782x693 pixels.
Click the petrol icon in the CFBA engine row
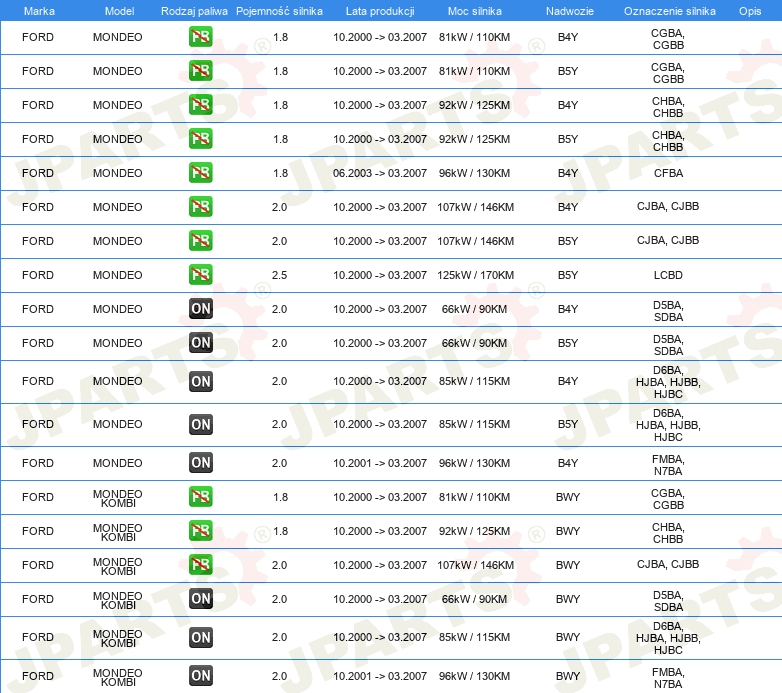(200, 173)
